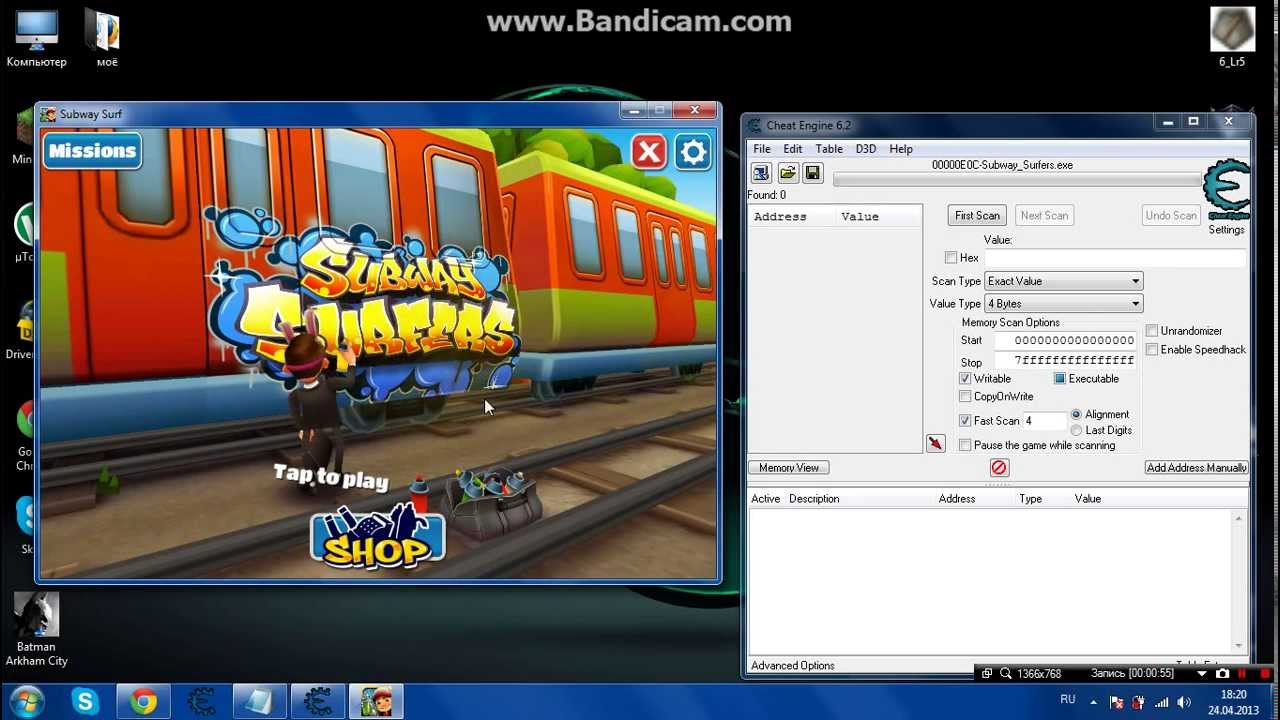1280x720 pixels.
Task: Open the Help menu
Action: [x=901, y=149]
